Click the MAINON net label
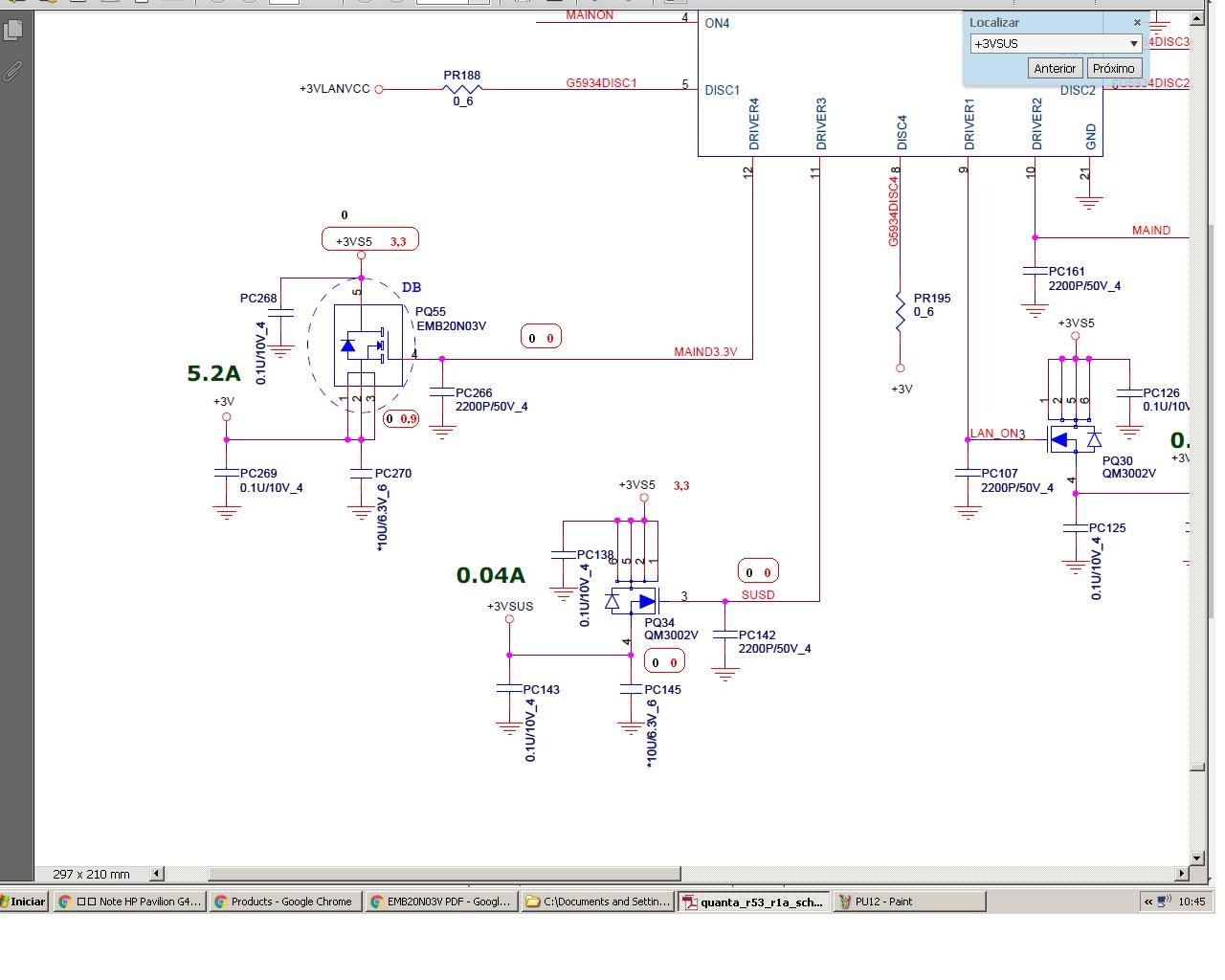The width and height of the screenshot is (1225, 980). [590, 15]
